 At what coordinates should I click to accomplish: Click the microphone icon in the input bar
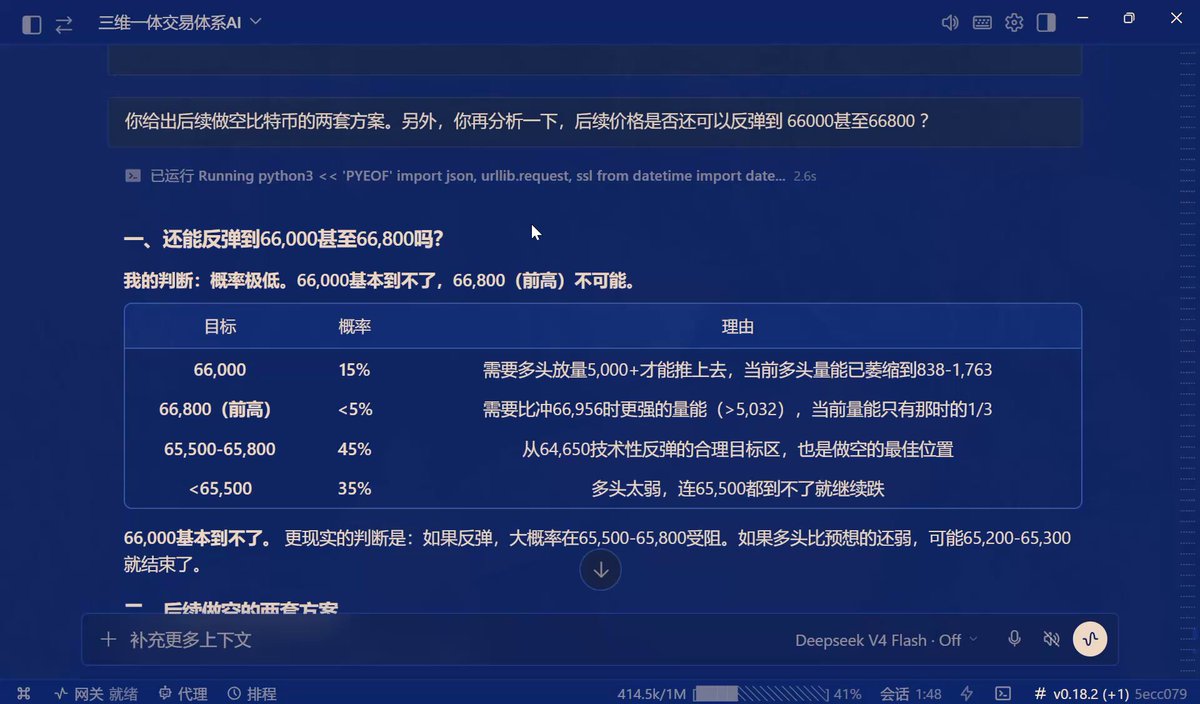point(1015,639)
